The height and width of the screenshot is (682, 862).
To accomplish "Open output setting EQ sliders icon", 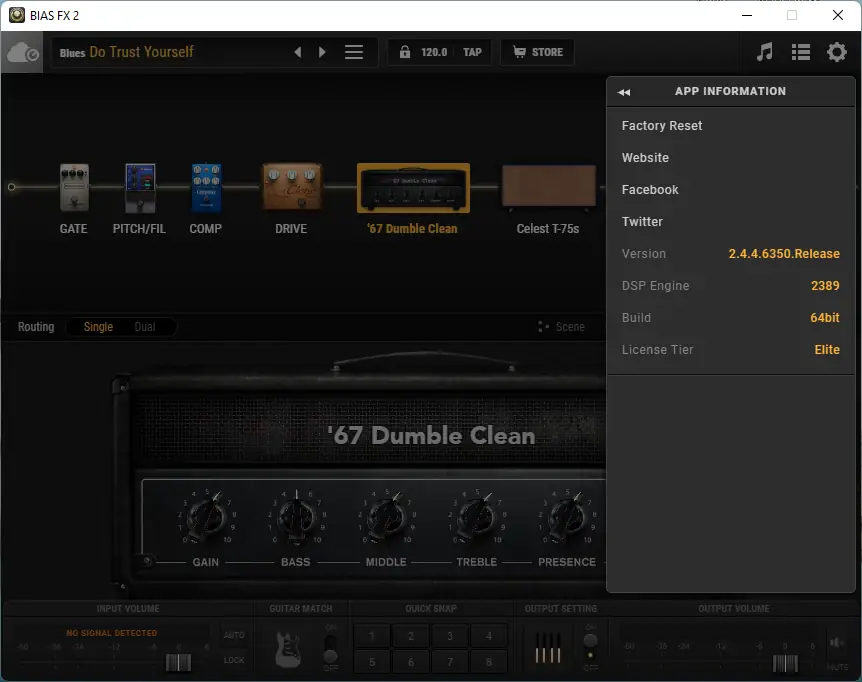I will tap(548, 648).
